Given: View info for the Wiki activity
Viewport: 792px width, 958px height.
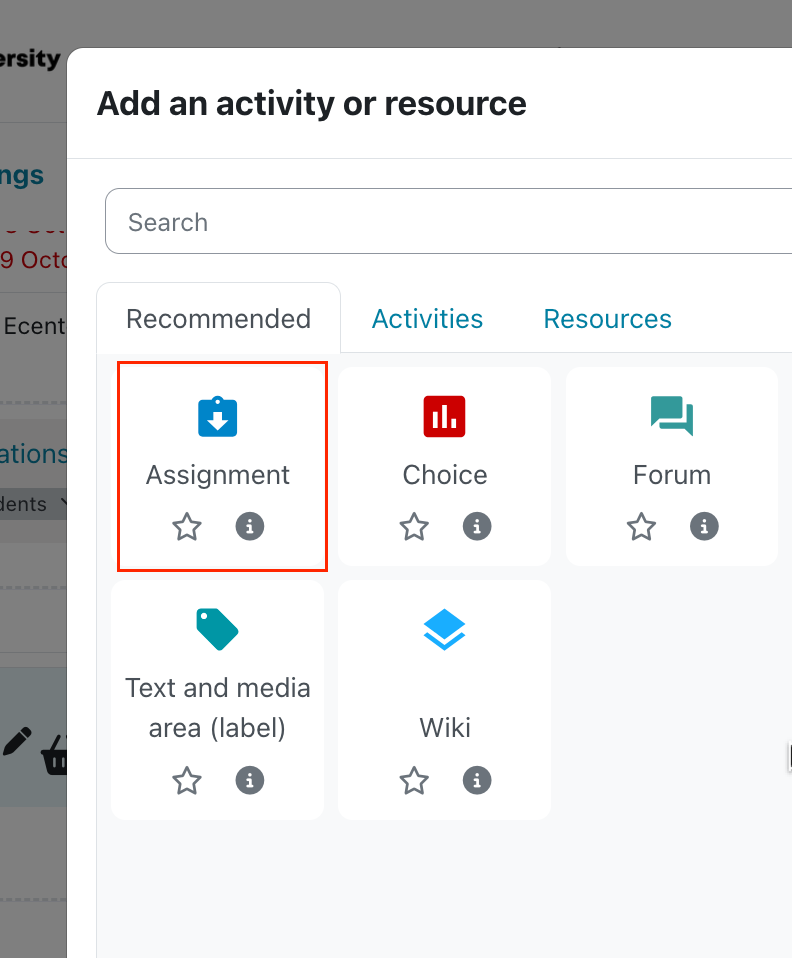Looking at the screenshot, I should [x=477, y=780].
